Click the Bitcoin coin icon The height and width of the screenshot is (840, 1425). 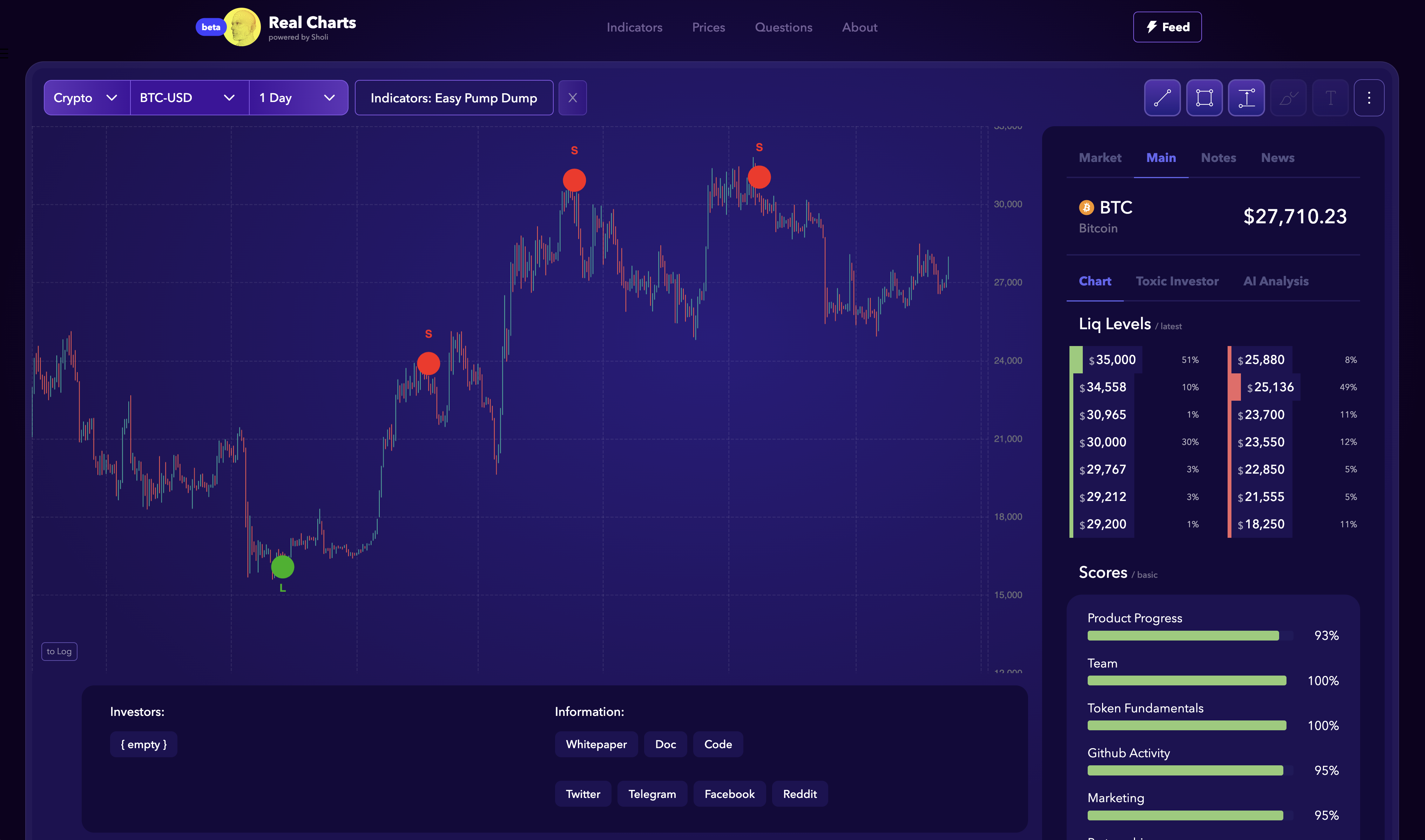coord(1086,208)
